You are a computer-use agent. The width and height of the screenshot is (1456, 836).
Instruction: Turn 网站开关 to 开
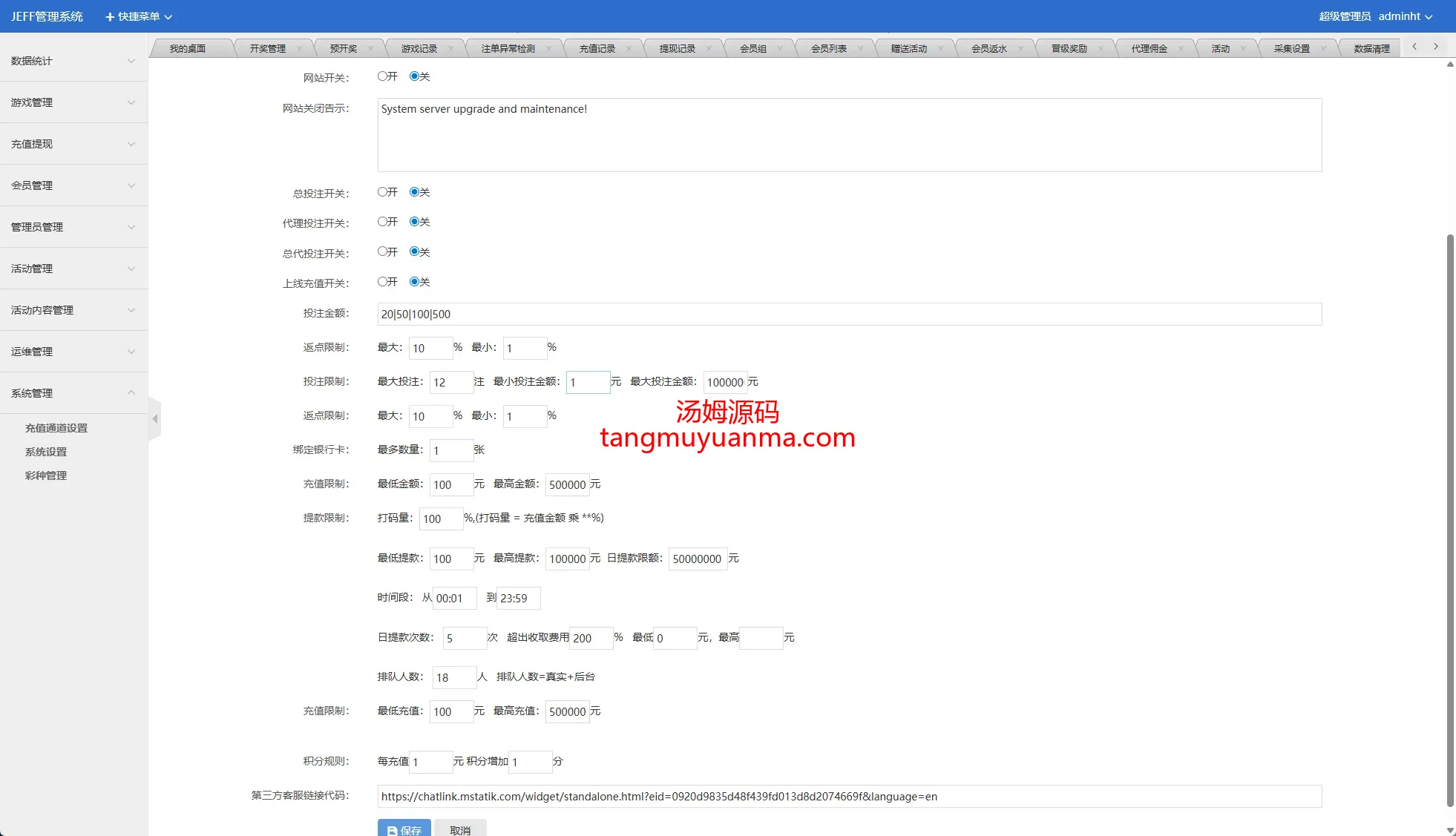382,76
